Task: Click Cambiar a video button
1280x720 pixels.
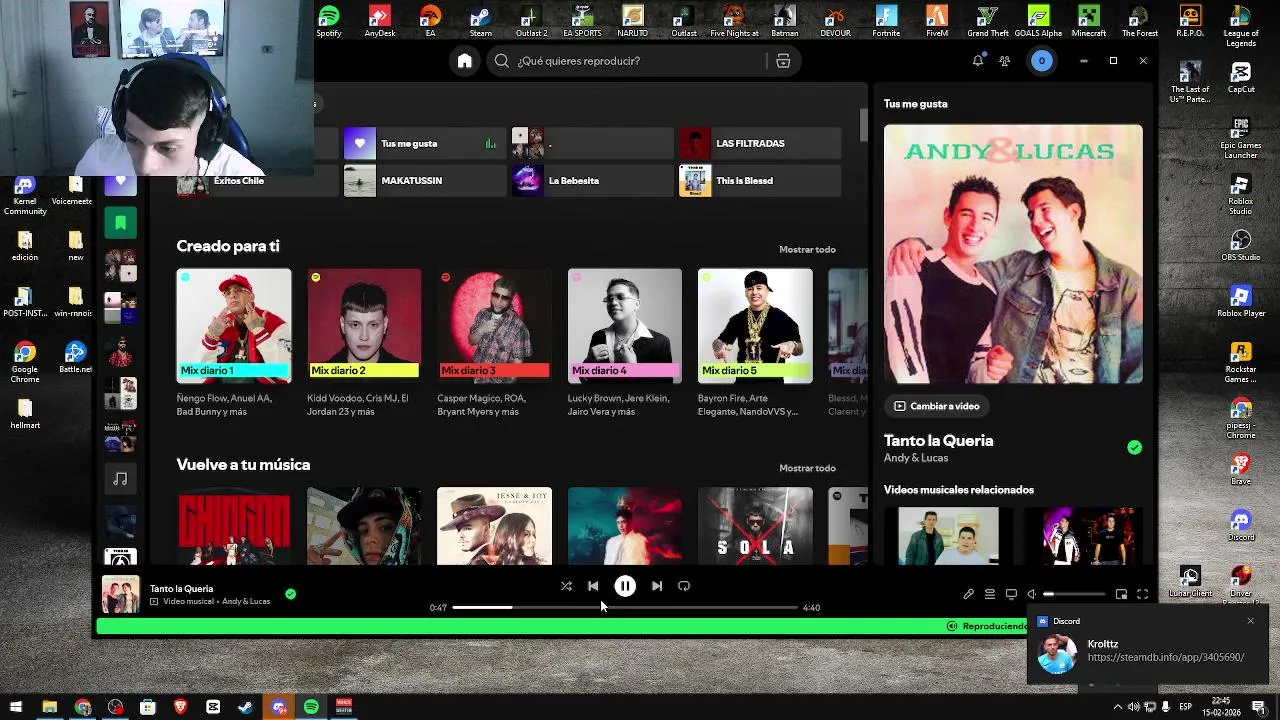Action: [x=937, y=406]
